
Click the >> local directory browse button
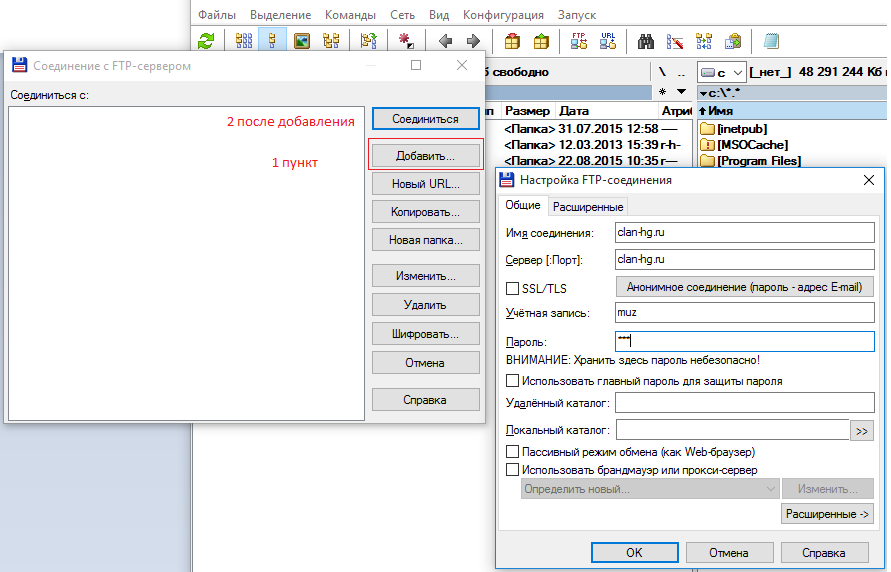861,431
